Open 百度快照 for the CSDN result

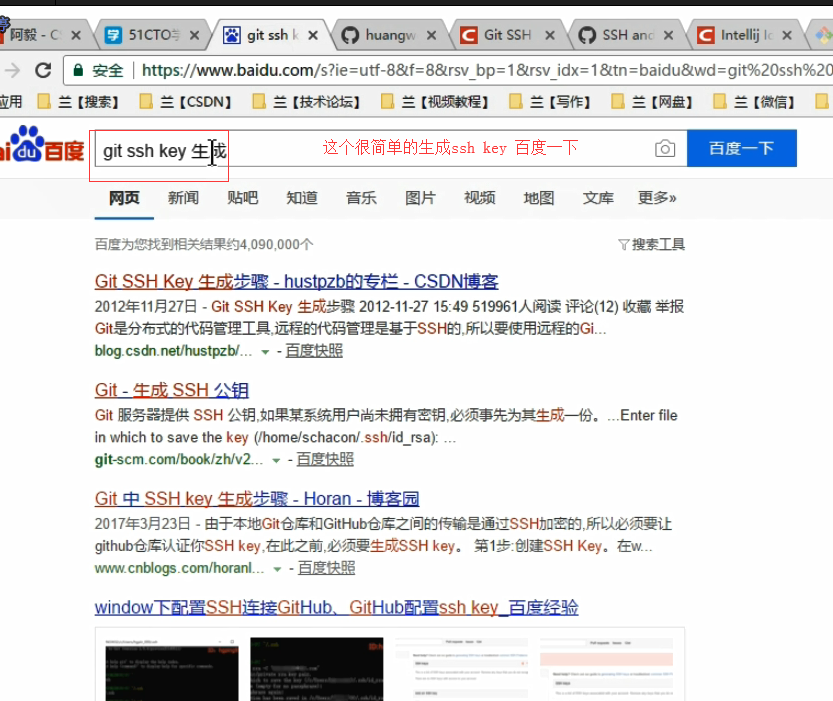point(314,351)
